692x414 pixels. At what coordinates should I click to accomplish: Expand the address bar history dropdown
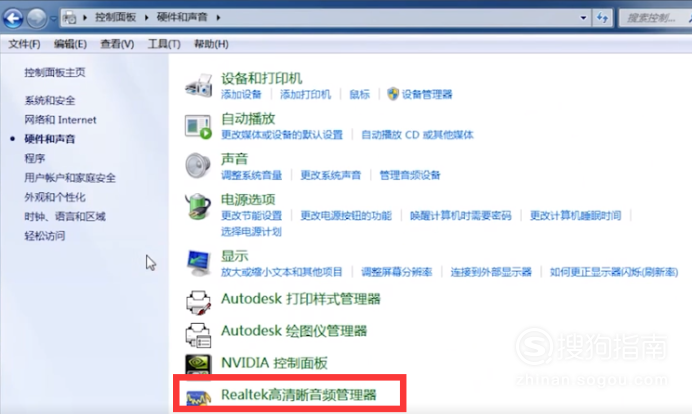[583, 18]
